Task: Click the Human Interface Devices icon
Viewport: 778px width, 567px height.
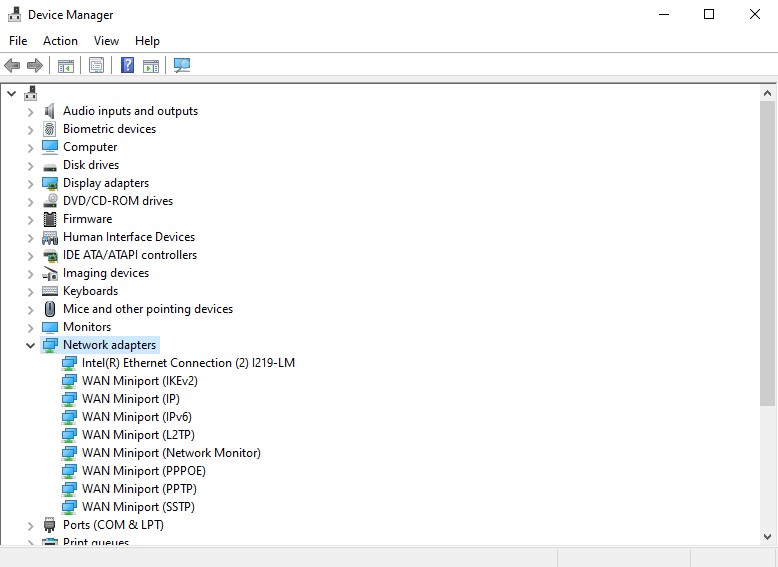Action: (x=50, y=238)
